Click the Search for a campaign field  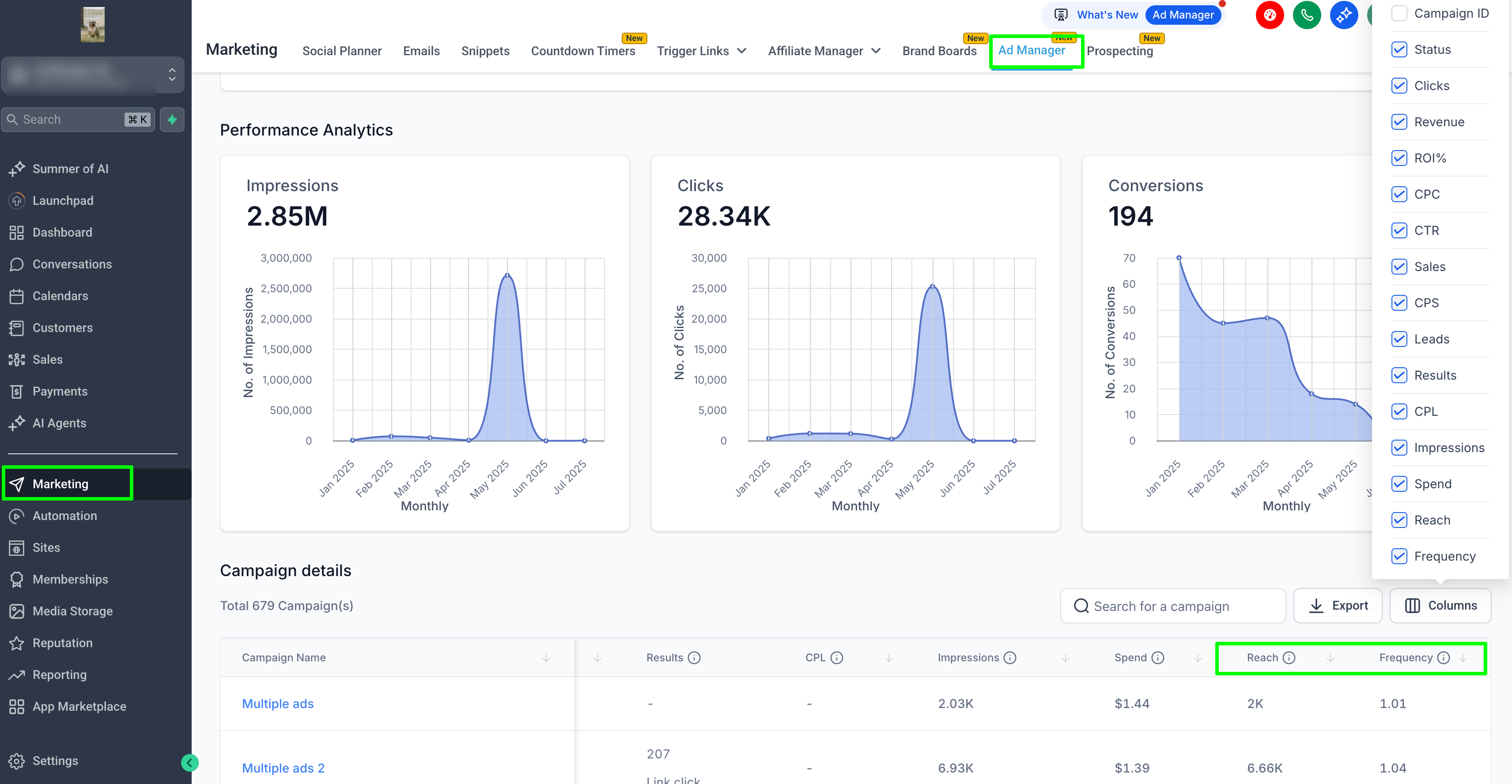point(1173,606)
